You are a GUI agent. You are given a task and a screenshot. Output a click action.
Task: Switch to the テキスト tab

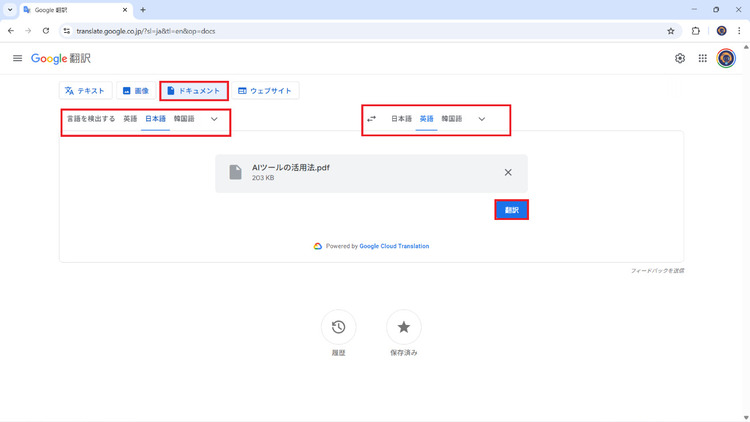84,91
